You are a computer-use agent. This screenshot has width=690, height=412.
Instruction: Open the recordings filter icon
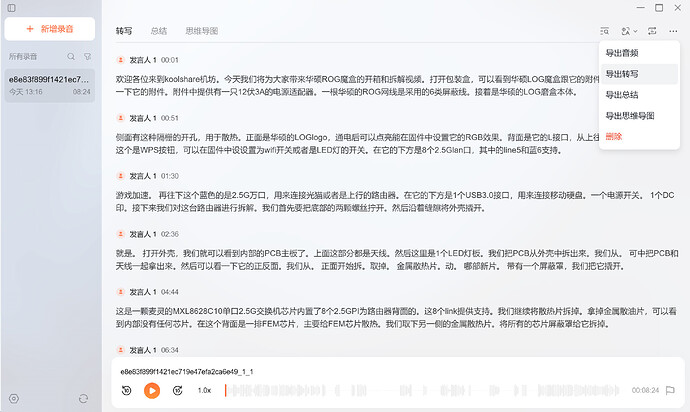[88, 56]
